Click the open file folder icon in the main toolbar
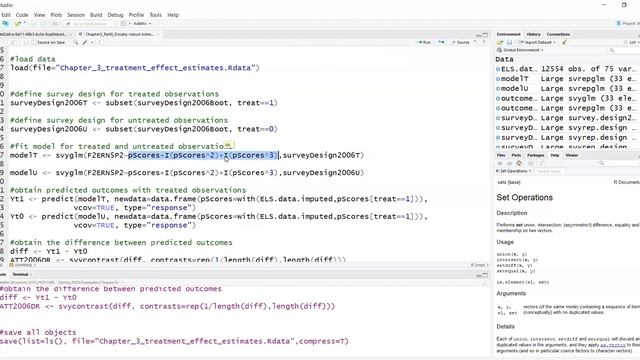640x360 pixels. tap(18, 24)
